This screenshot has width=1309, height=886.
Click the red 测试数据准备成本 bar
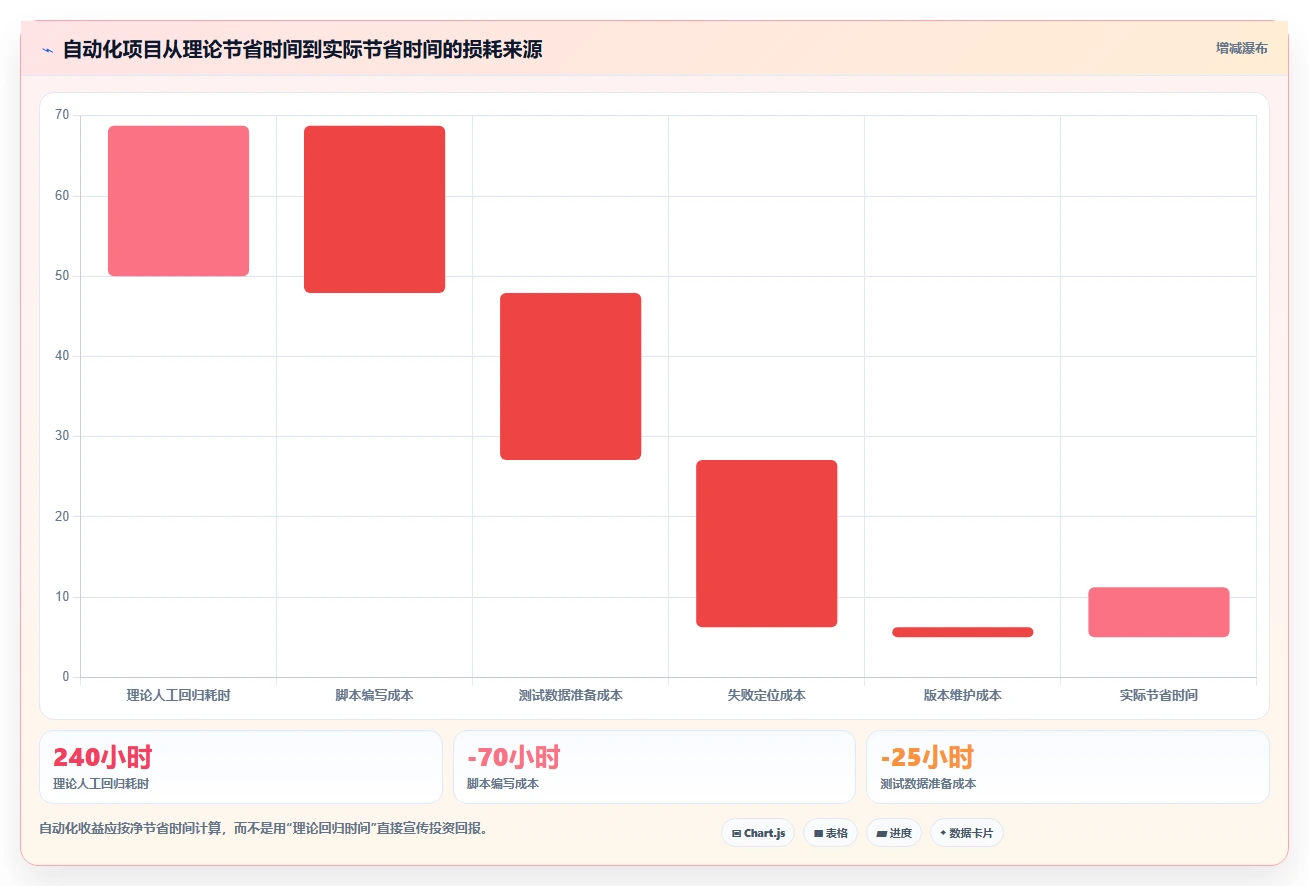point(570,376)
